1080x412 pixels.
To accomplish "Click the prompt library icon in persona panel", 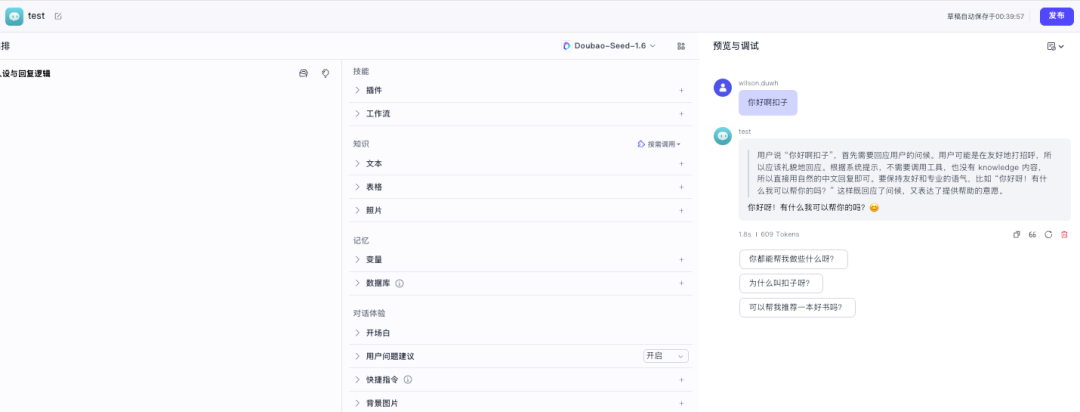I will coord(303,73).
